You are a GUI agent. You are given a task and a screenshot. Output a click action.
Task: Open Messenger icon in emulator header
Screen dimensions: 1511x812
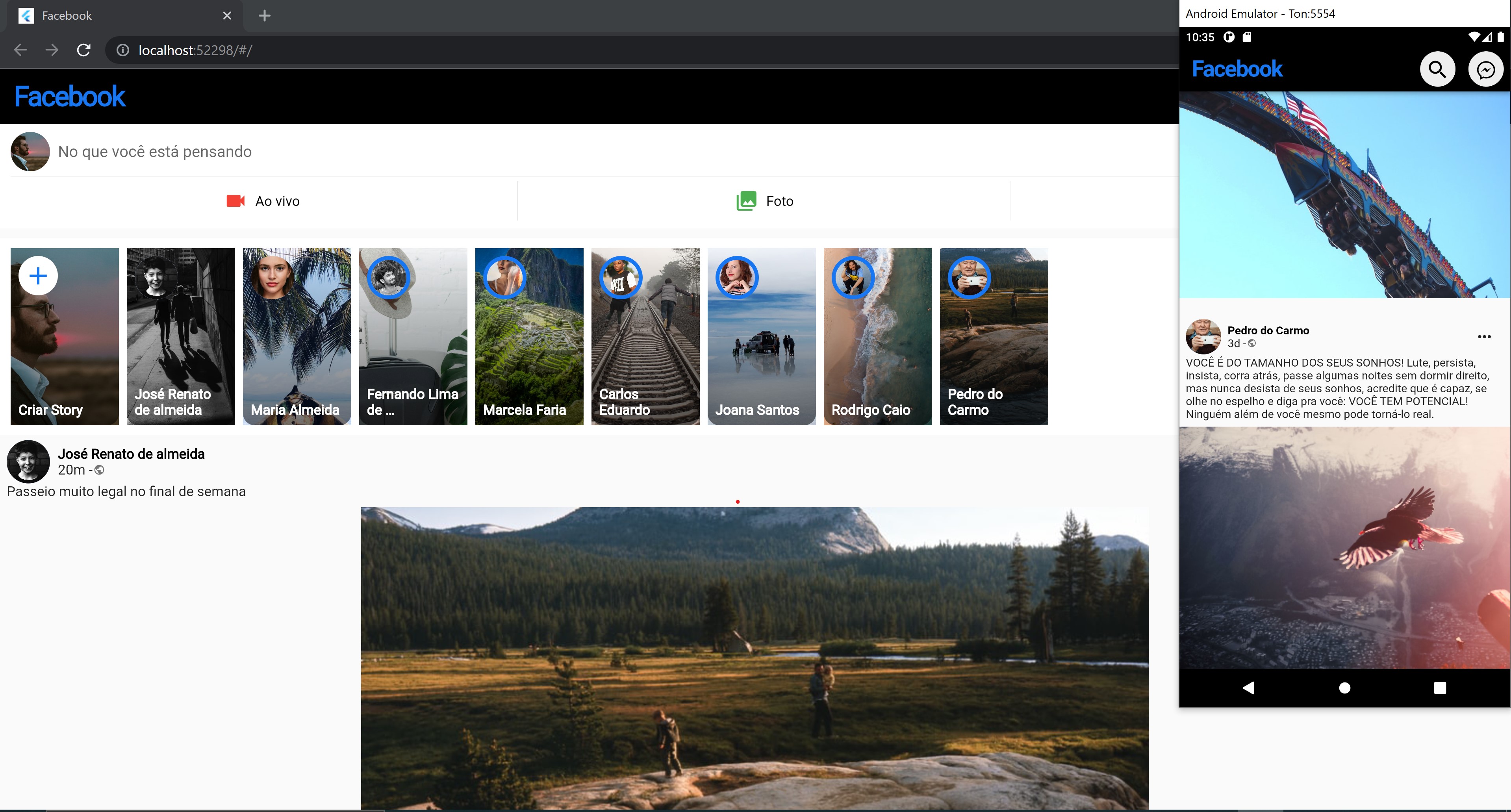pos(1485,69)
